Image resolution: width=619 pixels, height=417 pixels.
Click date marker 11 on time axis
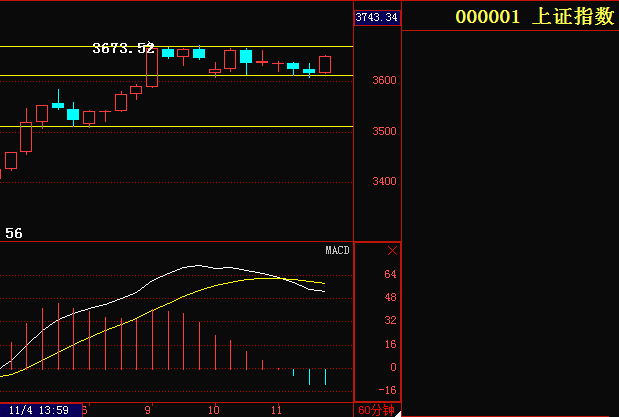pos(276,410)
